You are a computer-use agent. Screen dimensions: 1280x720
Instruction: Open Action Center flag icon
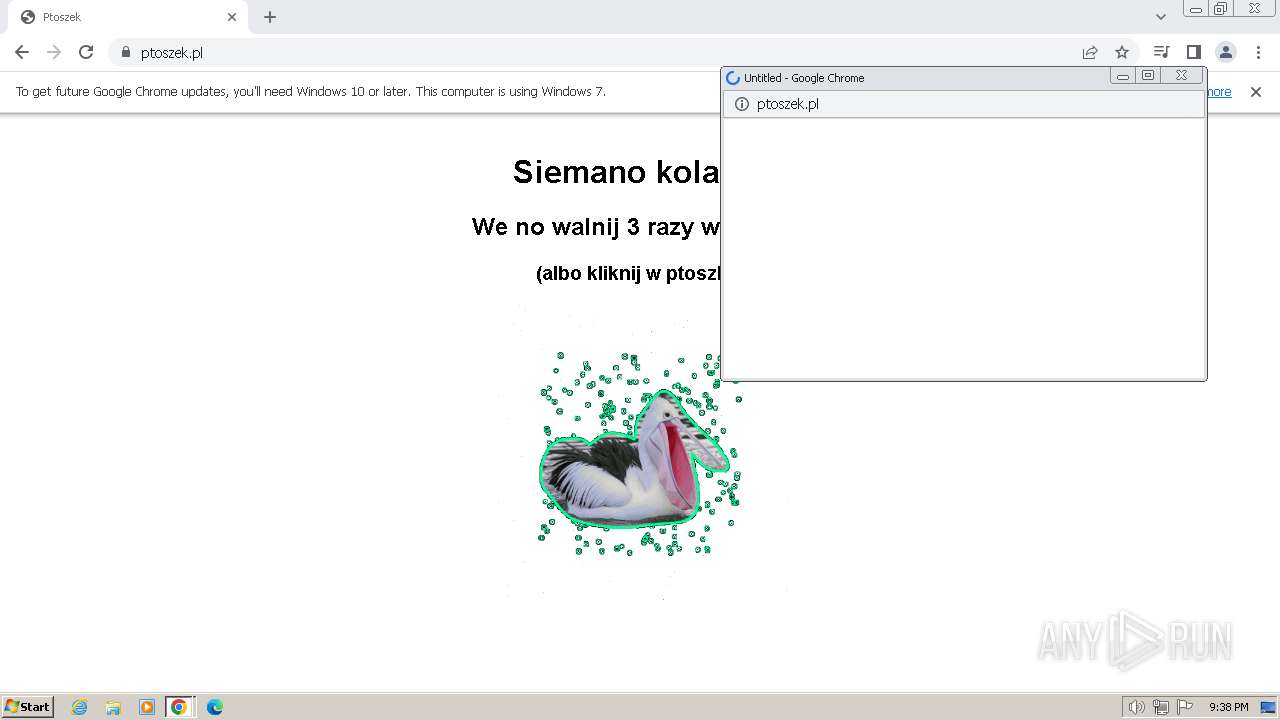pos(1185,707)
